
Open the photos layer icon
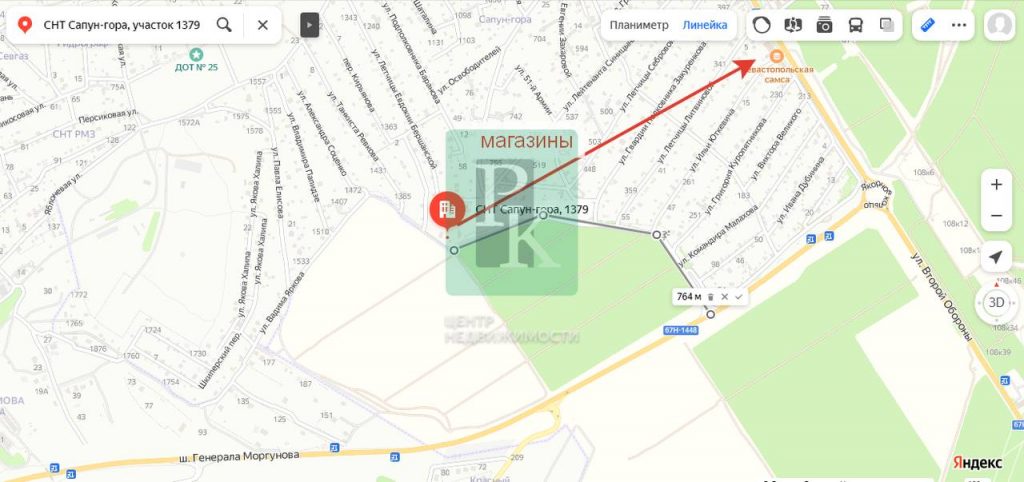tap(824, 25)
